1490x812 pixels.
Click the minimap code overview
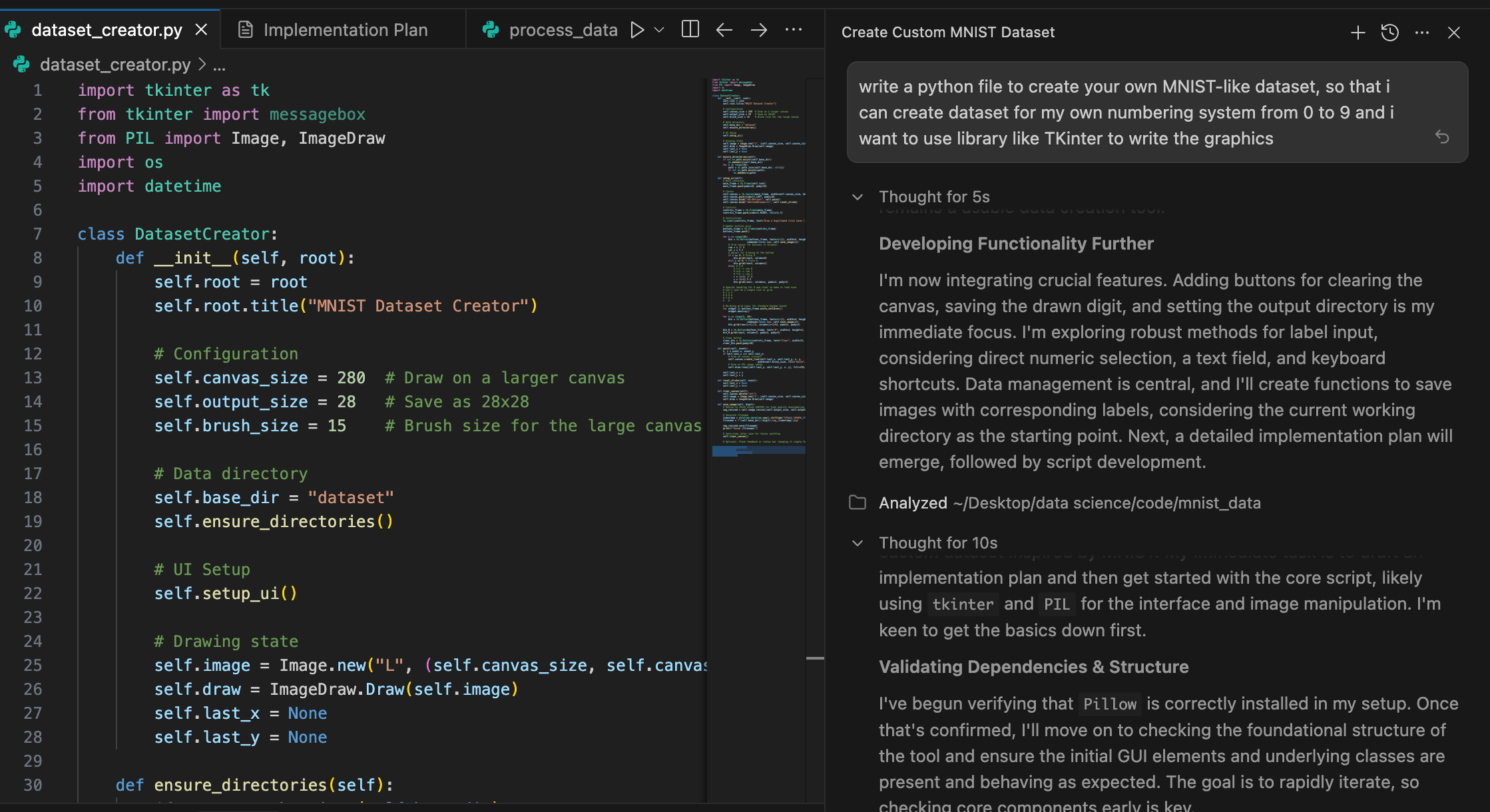[758, 266]
